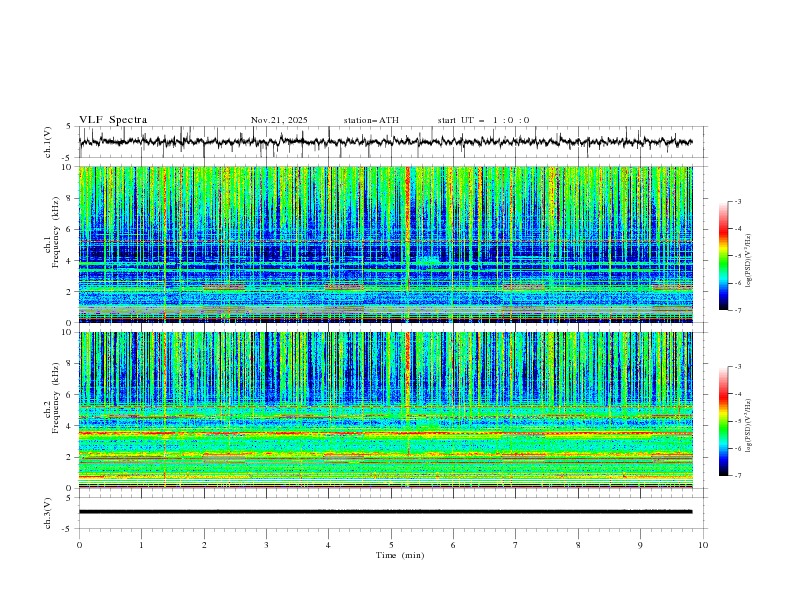Click the "-5" tick on upper colorbar
Viewport: 792px width, 612px height.
tap(738, 256)
